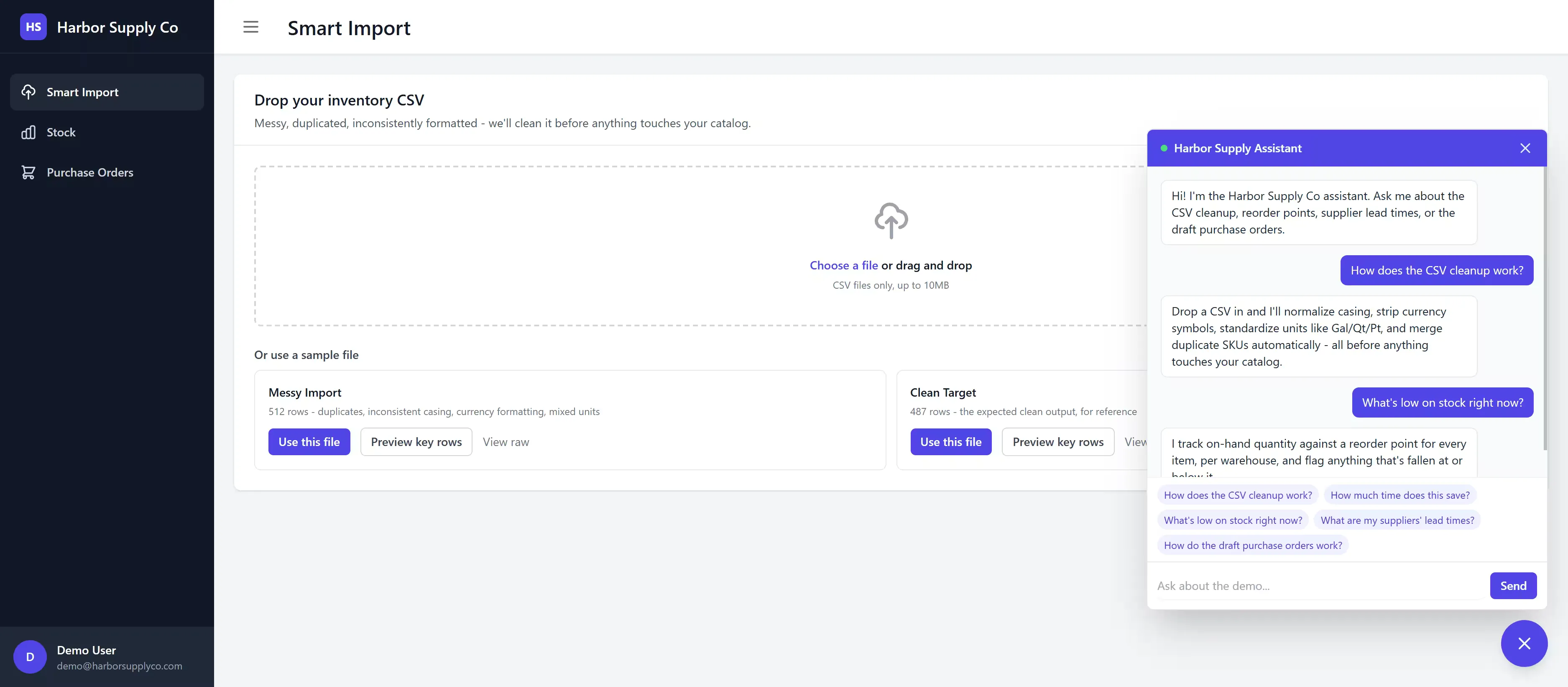Click the Send button in chat
Image resolution: width=1568 pixels, height=687 pixels.
click(1513, 585)
